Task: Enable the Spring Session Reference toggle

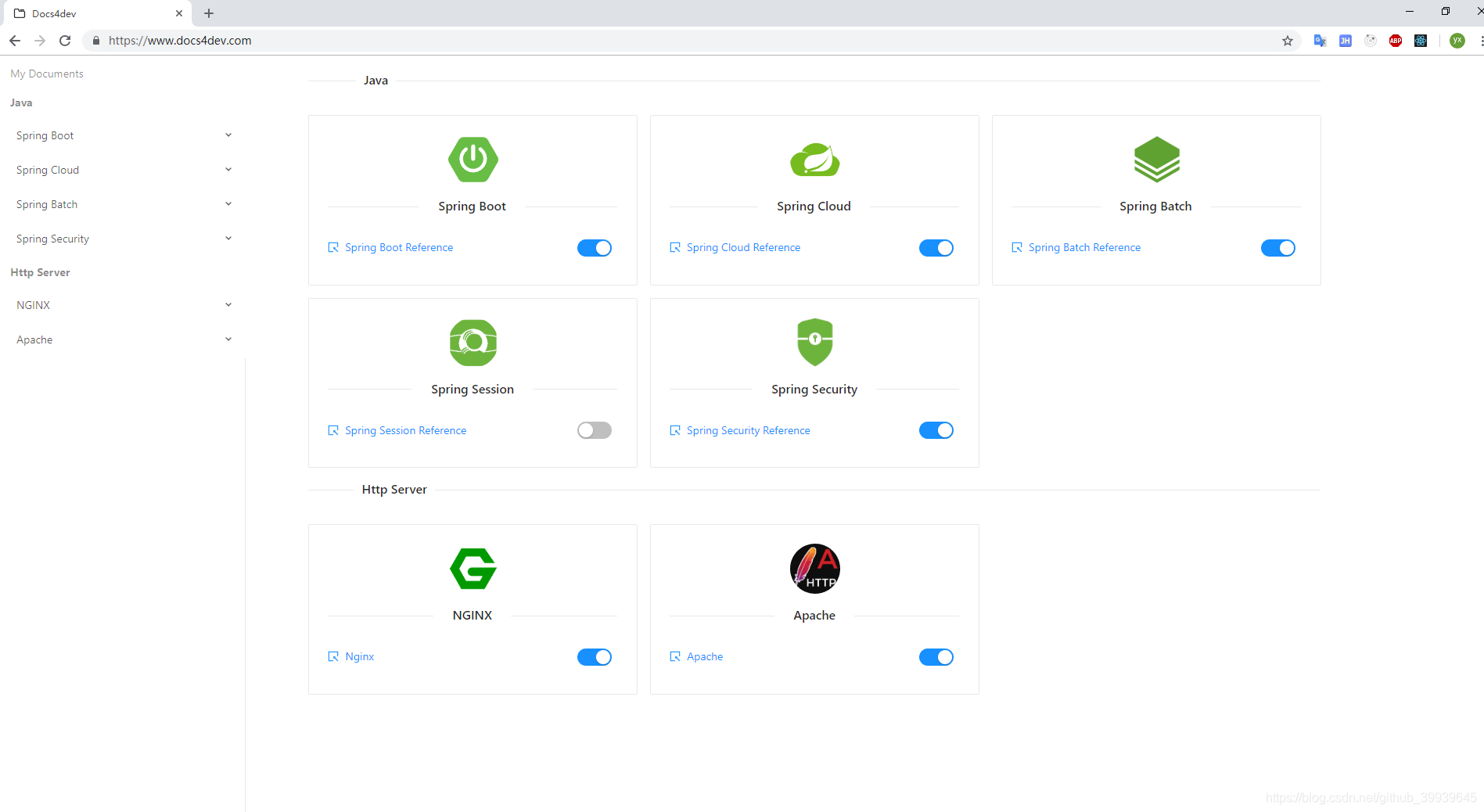Action: [x=595, y=430]
